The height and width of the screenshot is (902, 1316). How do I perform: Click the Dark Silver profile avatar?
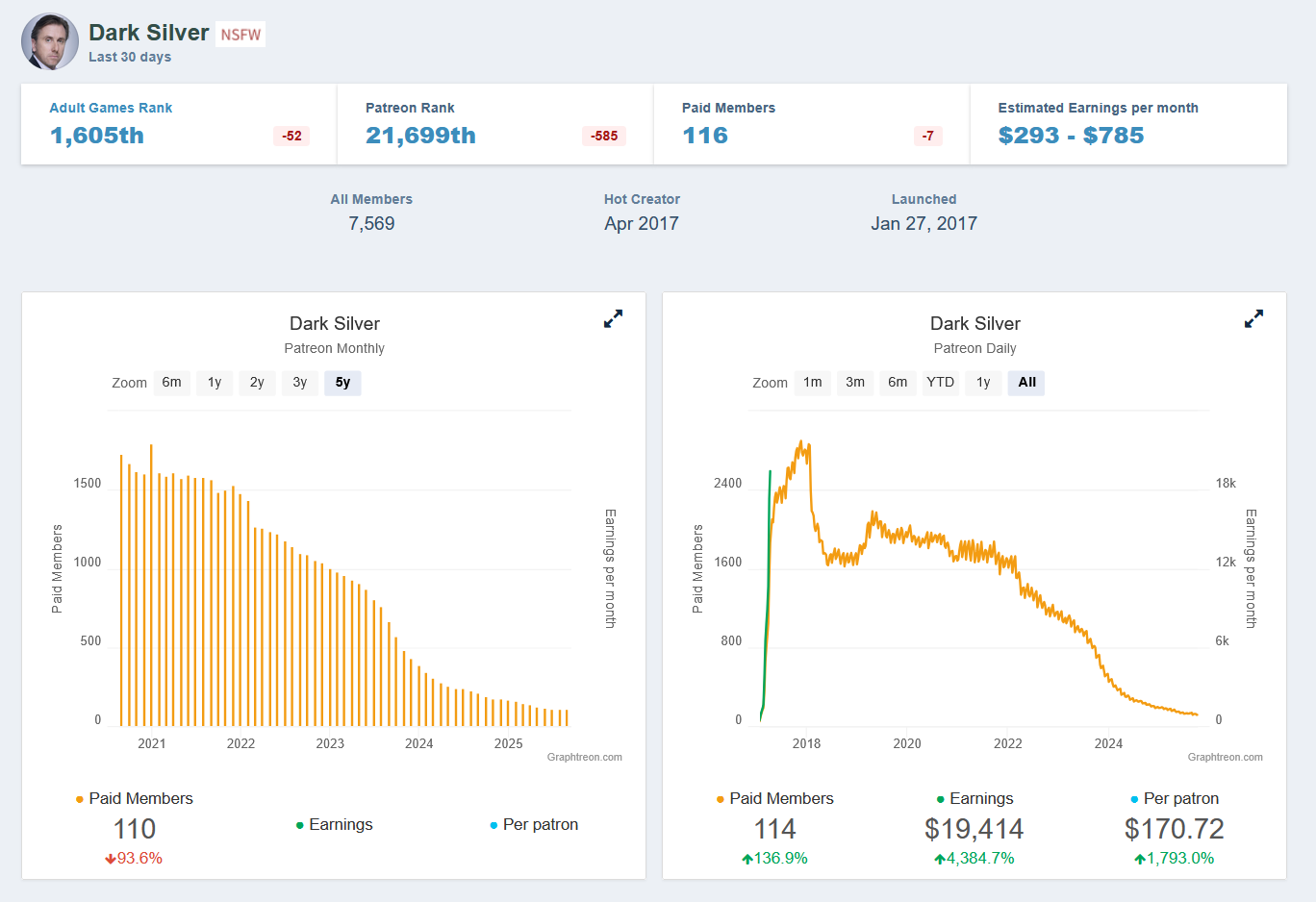tap(50, 41)
